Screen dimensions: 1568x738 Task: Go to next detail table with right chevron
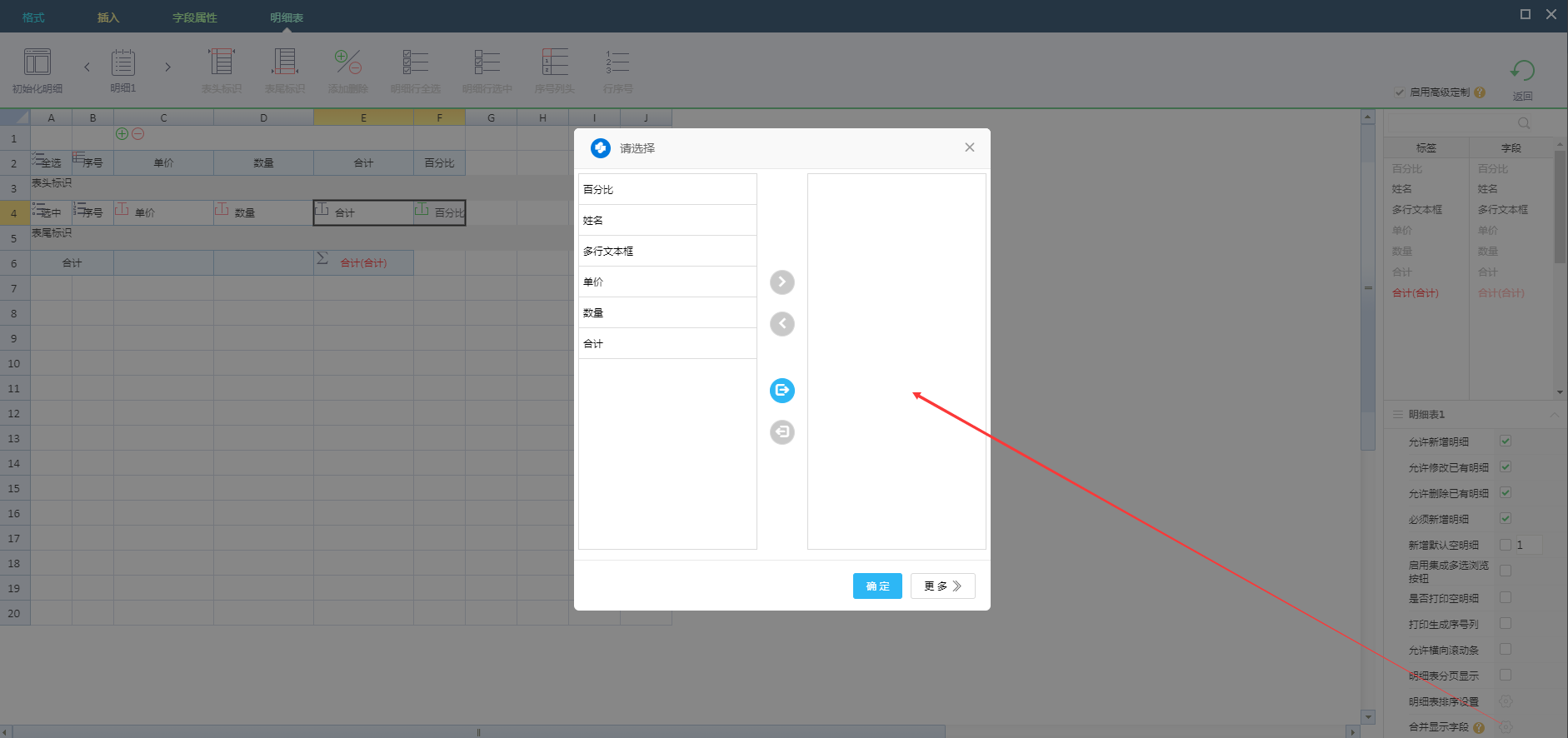tap(167, 67)
